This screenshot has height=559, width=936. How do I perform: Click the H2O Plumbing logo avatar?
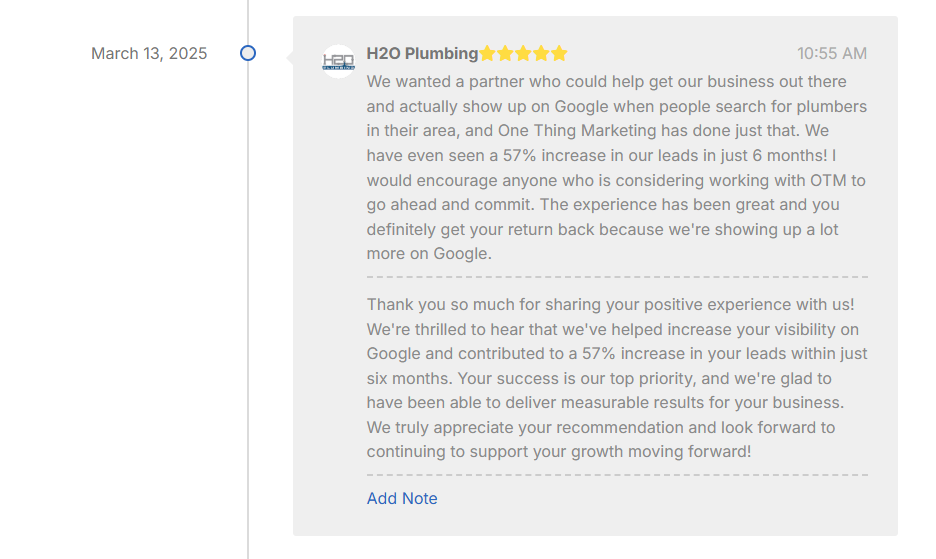coord(338,61)
